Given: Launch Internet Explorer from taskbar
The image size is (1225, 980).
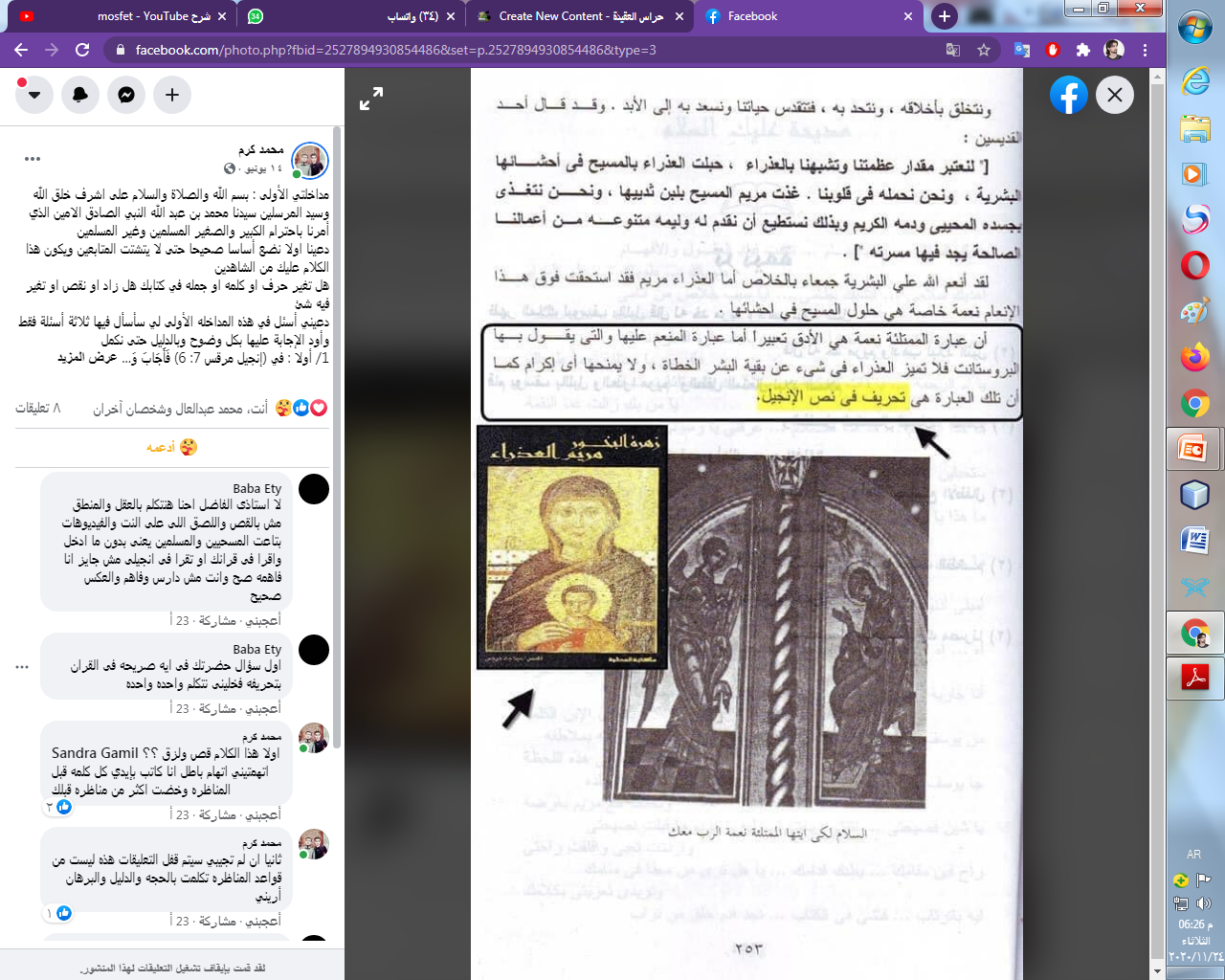Looking at the screenshot, I should [1195, 81].
